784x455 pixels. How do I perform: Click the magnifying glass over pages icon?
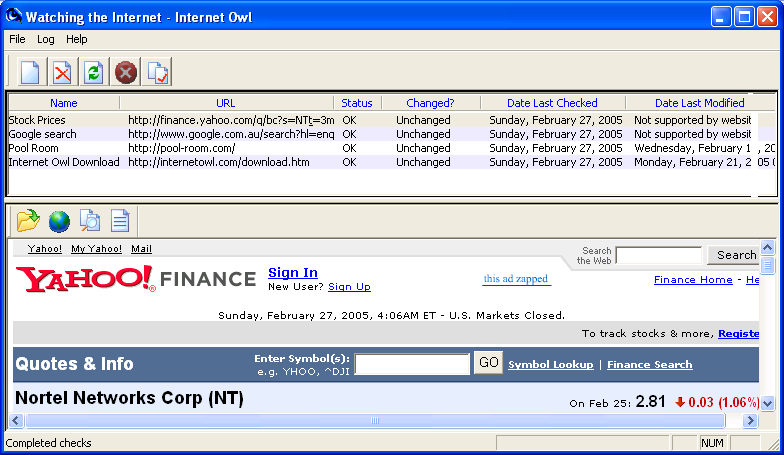point(90,220)
